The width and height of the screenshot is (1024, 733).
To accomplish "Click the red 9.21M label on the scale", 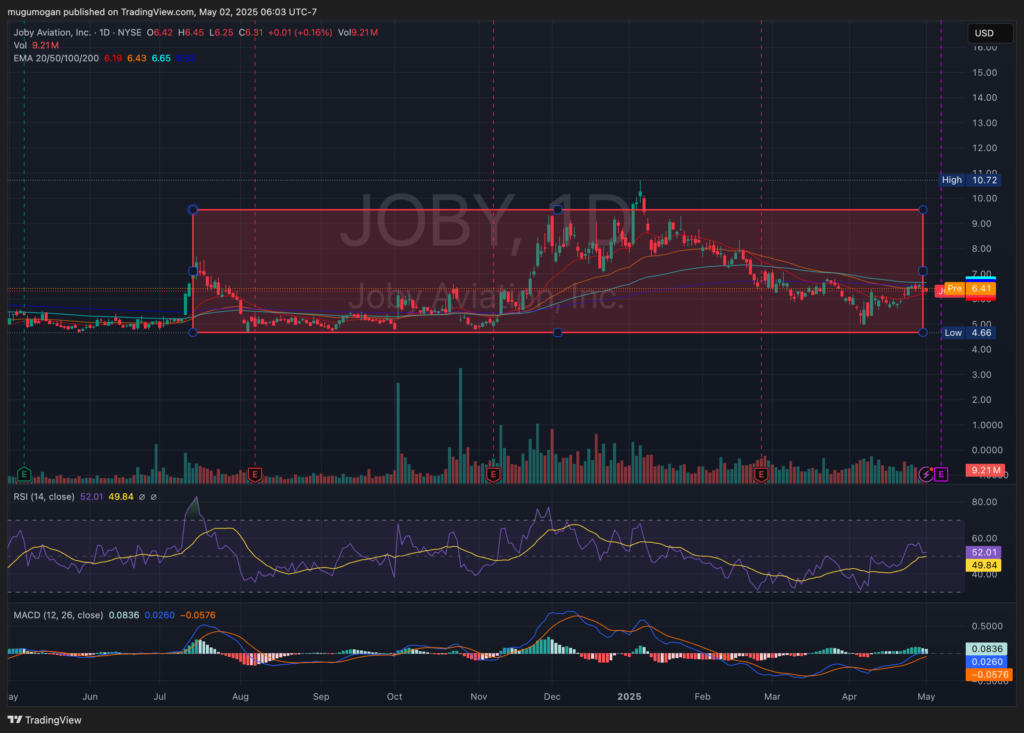I will point(985,470).
